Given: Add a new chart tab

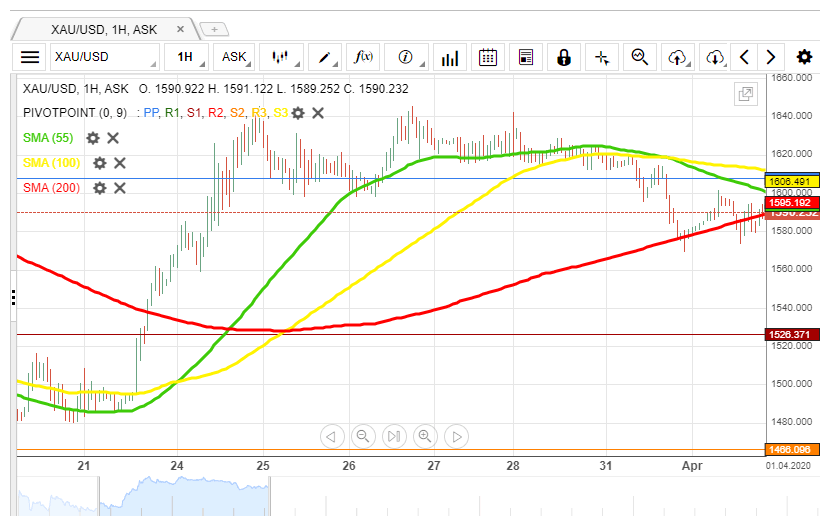Looking at the screenshot, I should coord(213,29).
